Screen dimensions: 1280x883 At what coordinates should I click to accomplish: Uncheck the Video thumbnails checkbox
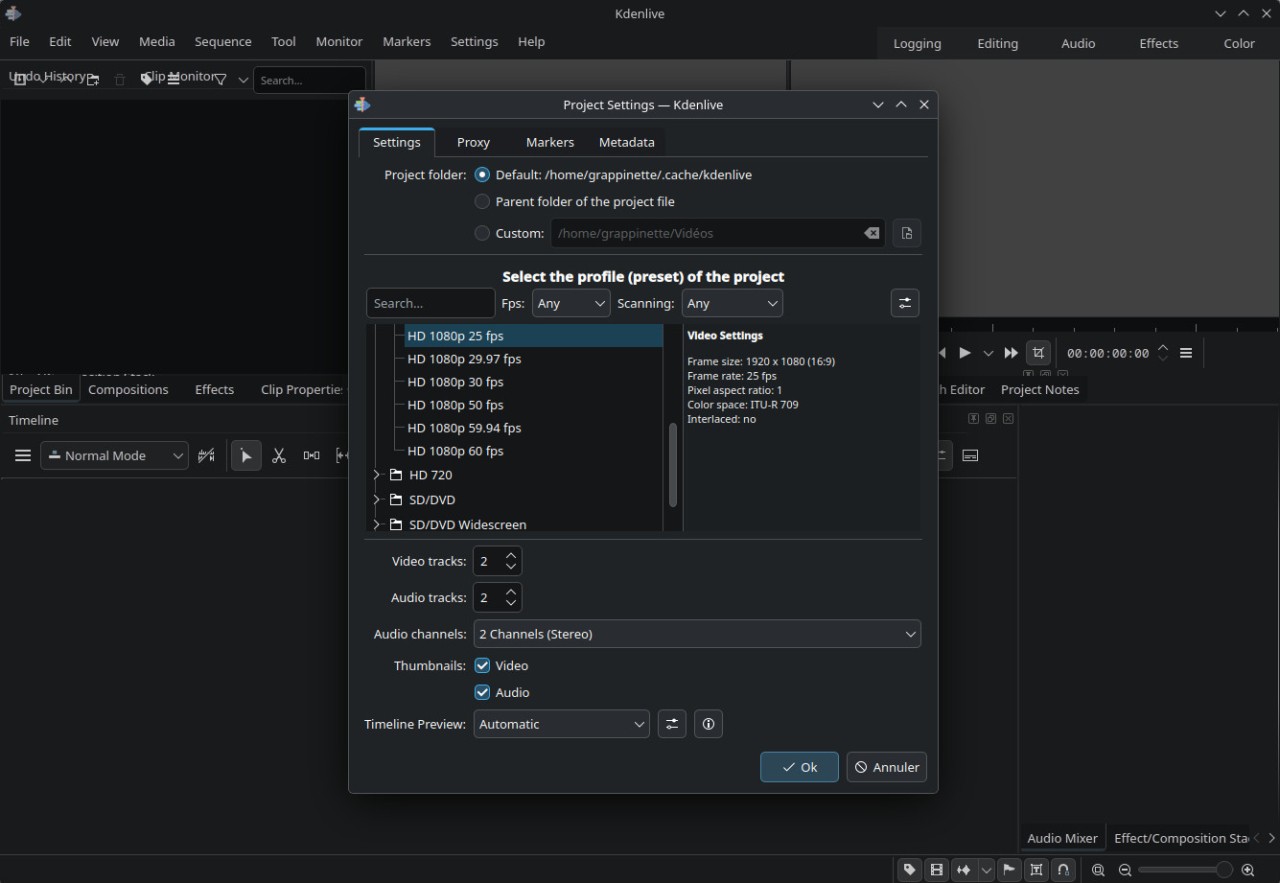[x=482, y=666]
